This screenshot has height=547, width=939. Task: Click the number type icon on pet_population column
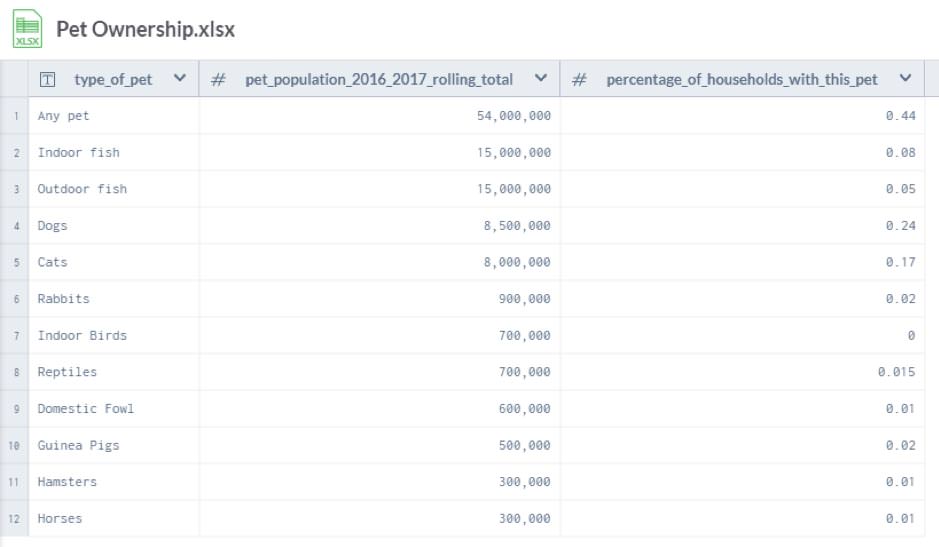[x=218, y=79]
